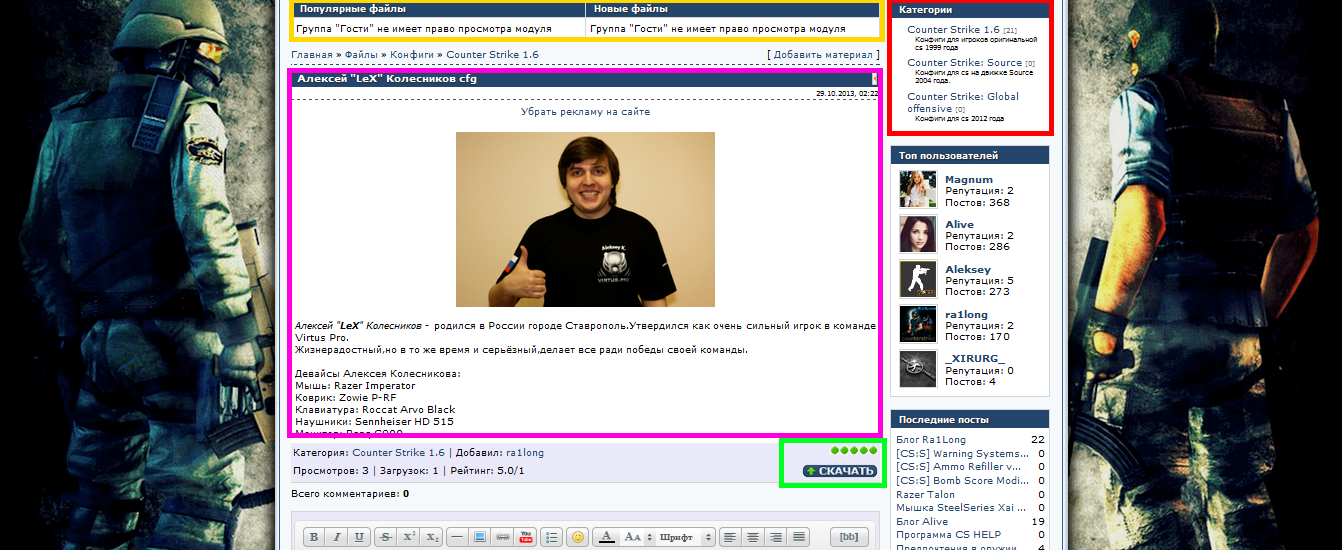Open Aleksey's user profile link
Image resolution: width=1342 pixels, height=550 pixels.
click(968, 270)
